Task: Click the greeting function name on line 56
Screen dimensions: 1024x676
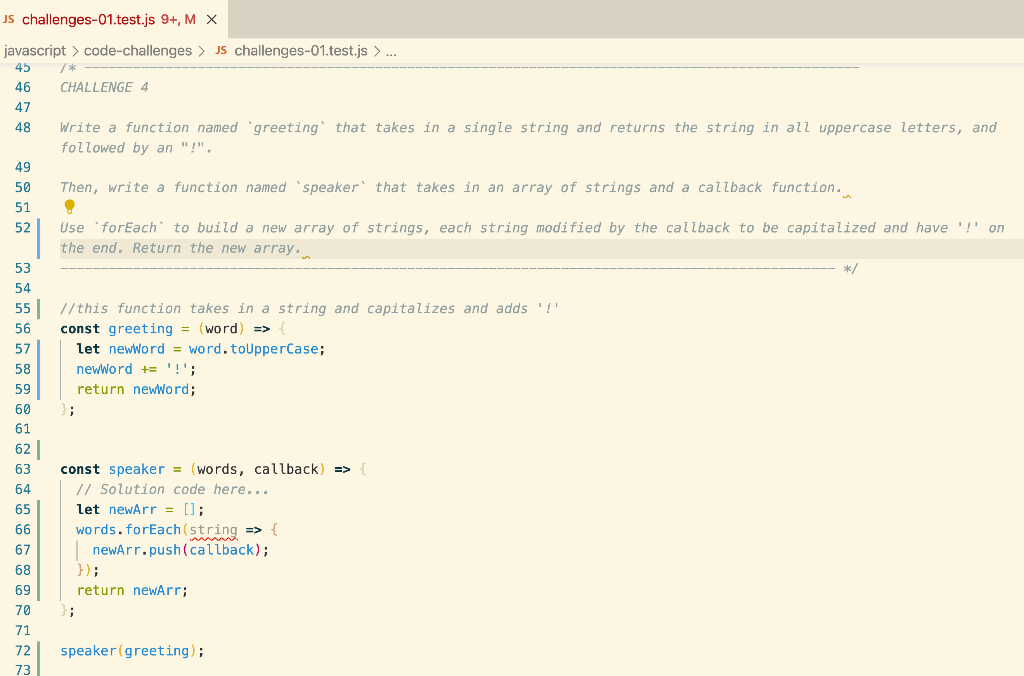Action: point(140,328)
